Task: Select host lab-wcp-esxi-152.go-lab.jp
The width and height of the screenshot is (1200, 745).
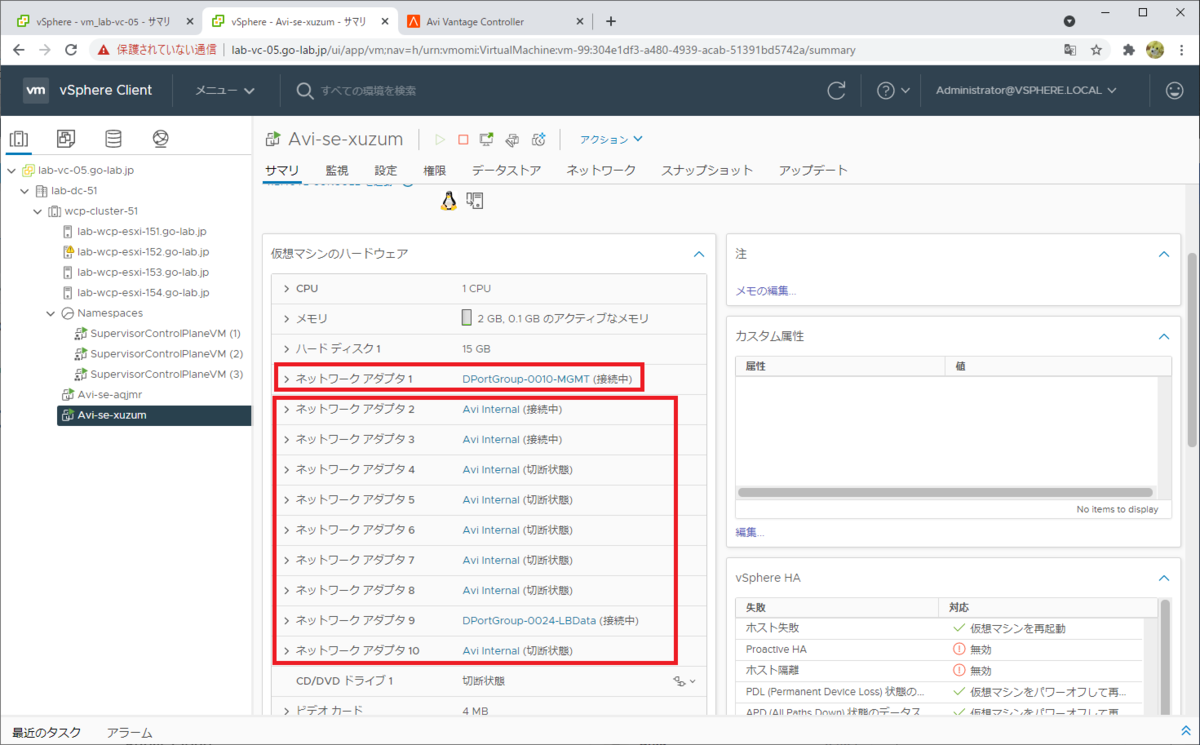Action: tap(143, 252)
